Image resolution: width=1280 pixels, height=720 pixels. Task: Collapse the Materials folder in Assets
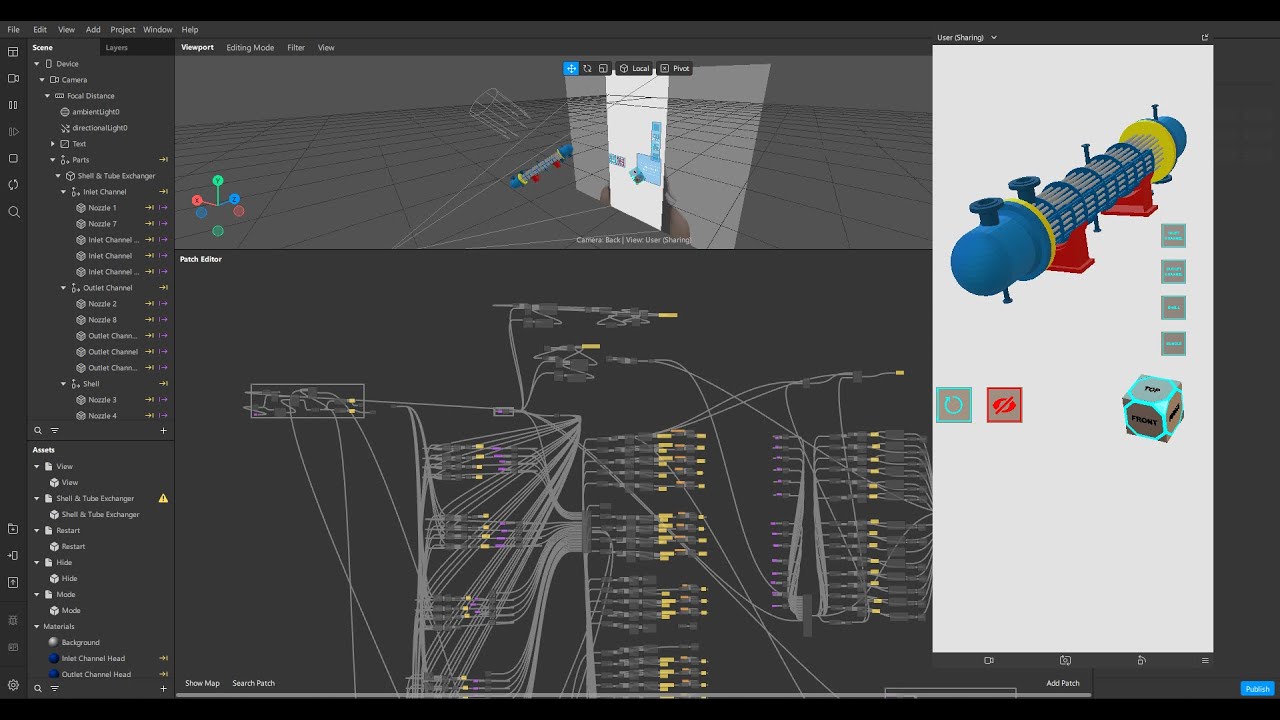coord(37,627)
